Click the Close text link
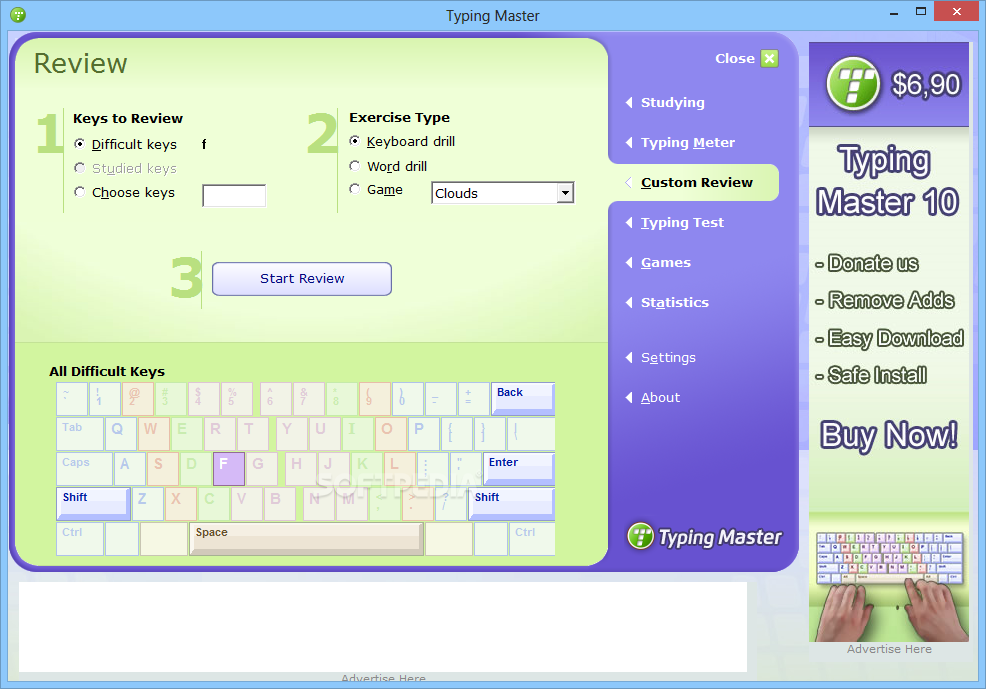986x689 pixels. click(734, 58)
